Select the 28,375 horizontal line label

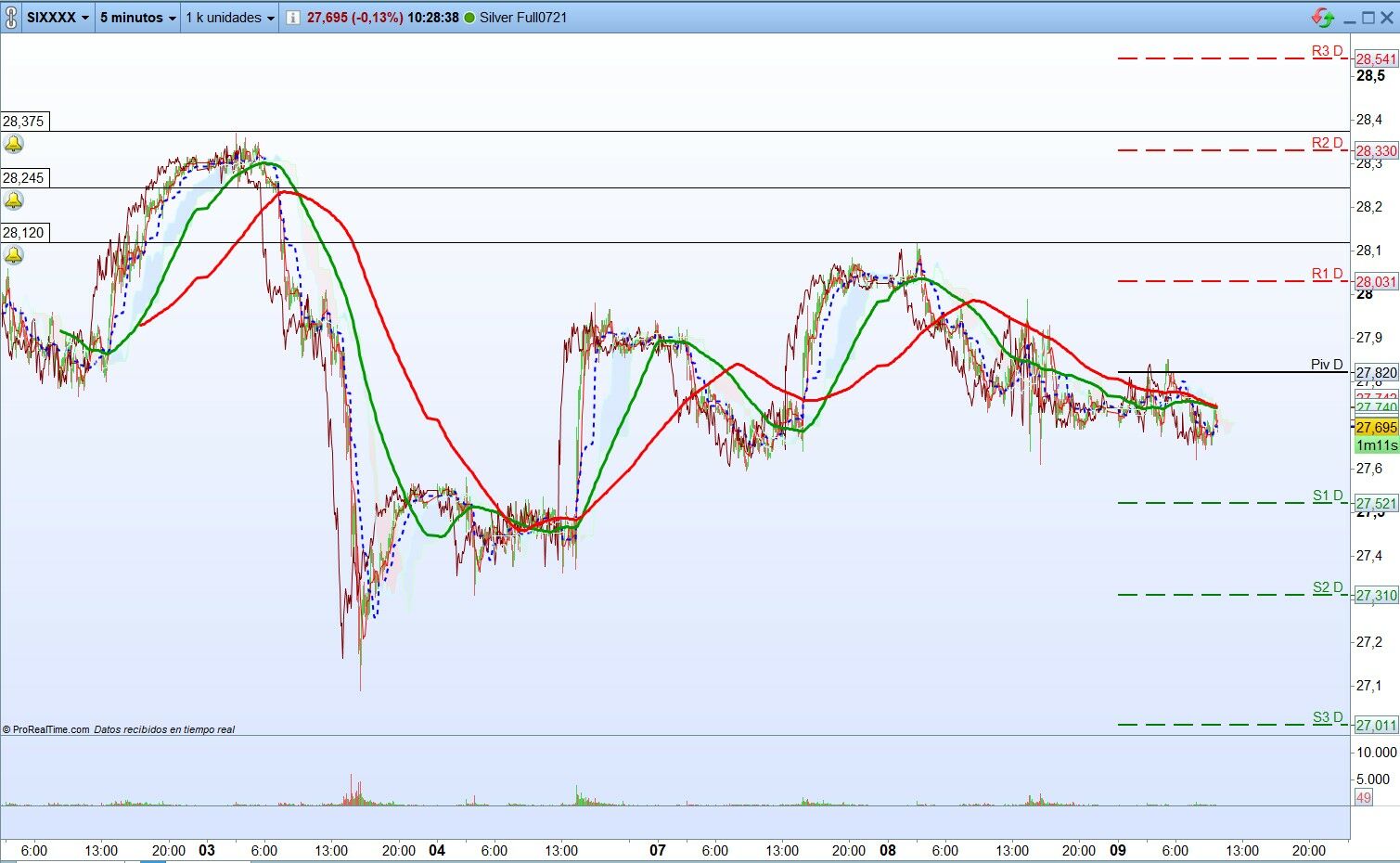23,122
